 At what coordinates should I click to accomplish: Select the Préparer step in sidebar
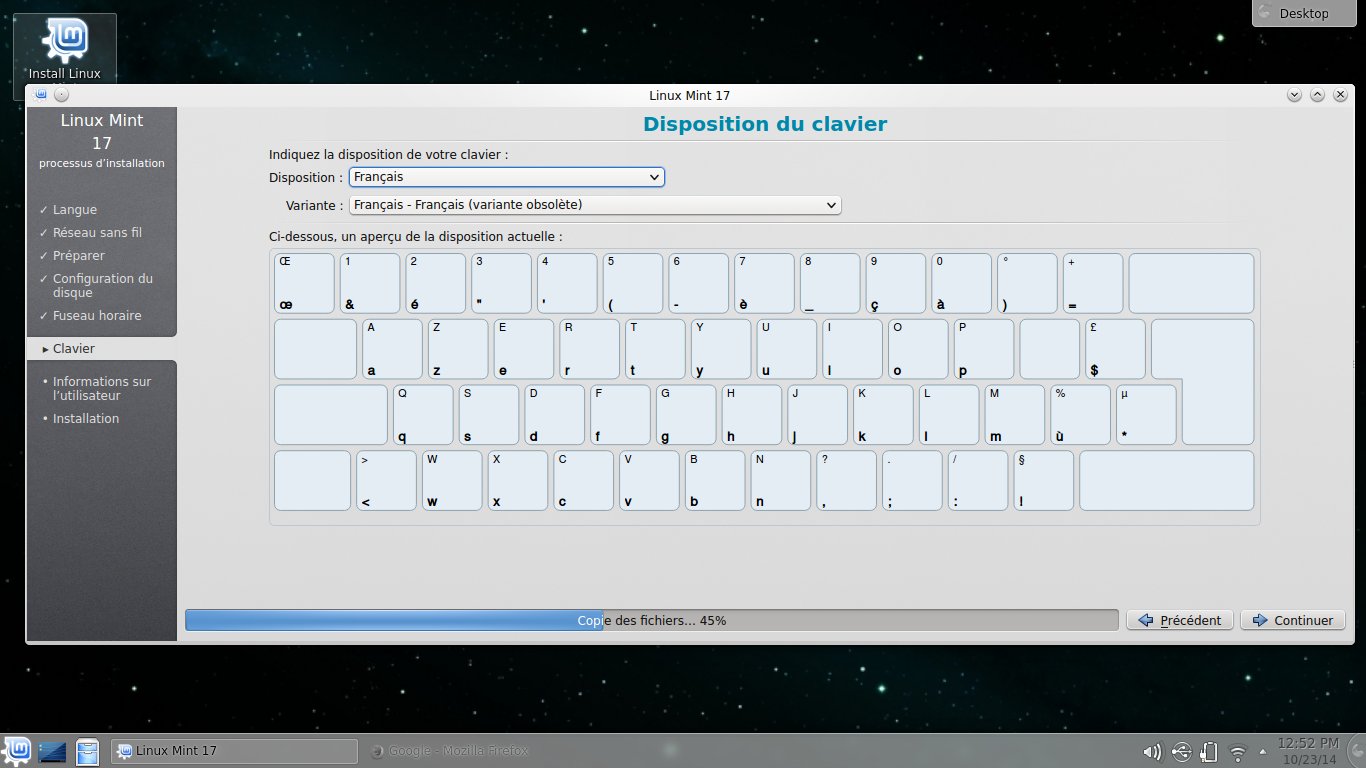79,256
